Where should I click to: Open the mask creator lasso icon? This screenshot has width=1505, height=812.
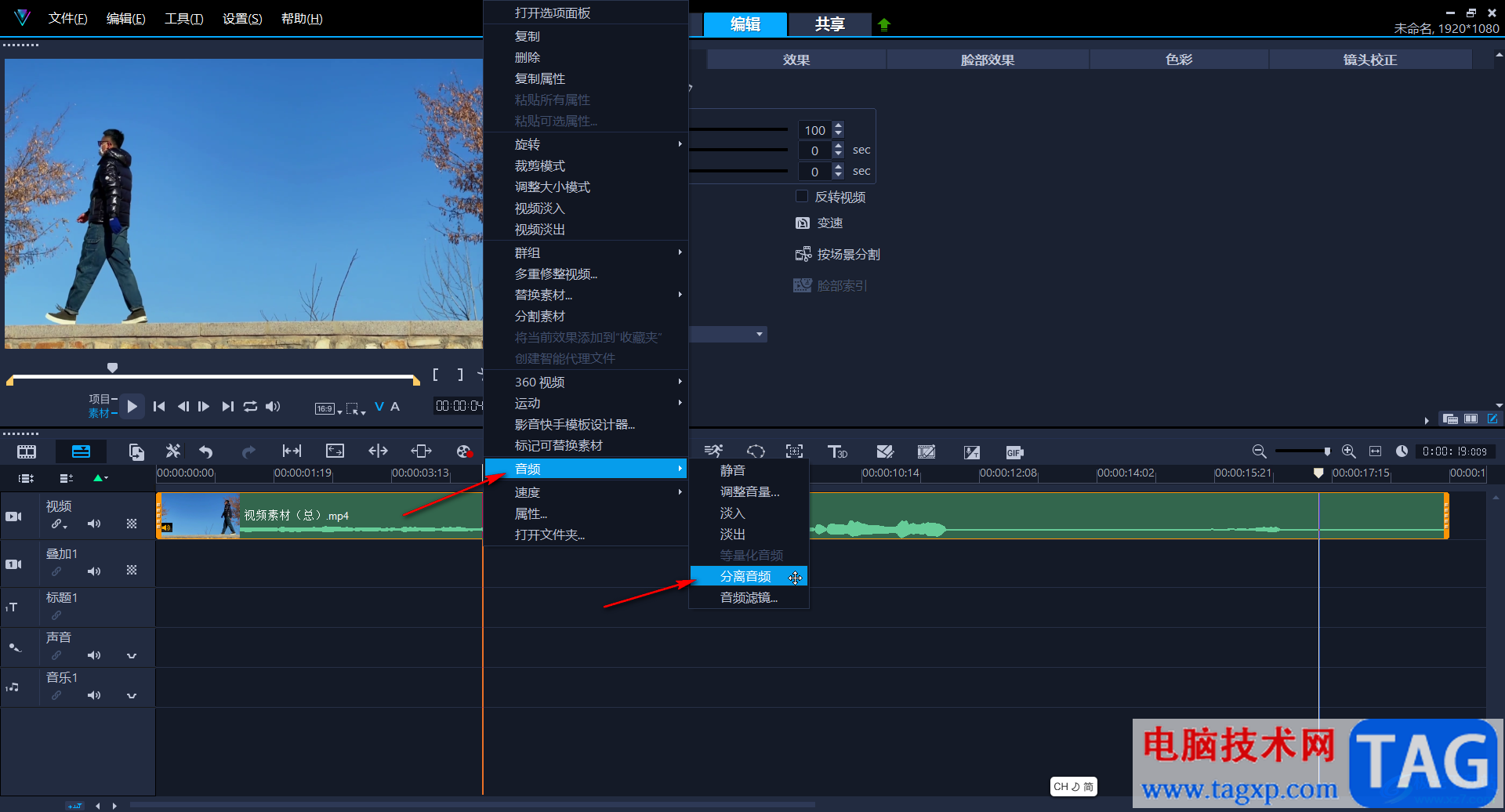pos(756,451)
